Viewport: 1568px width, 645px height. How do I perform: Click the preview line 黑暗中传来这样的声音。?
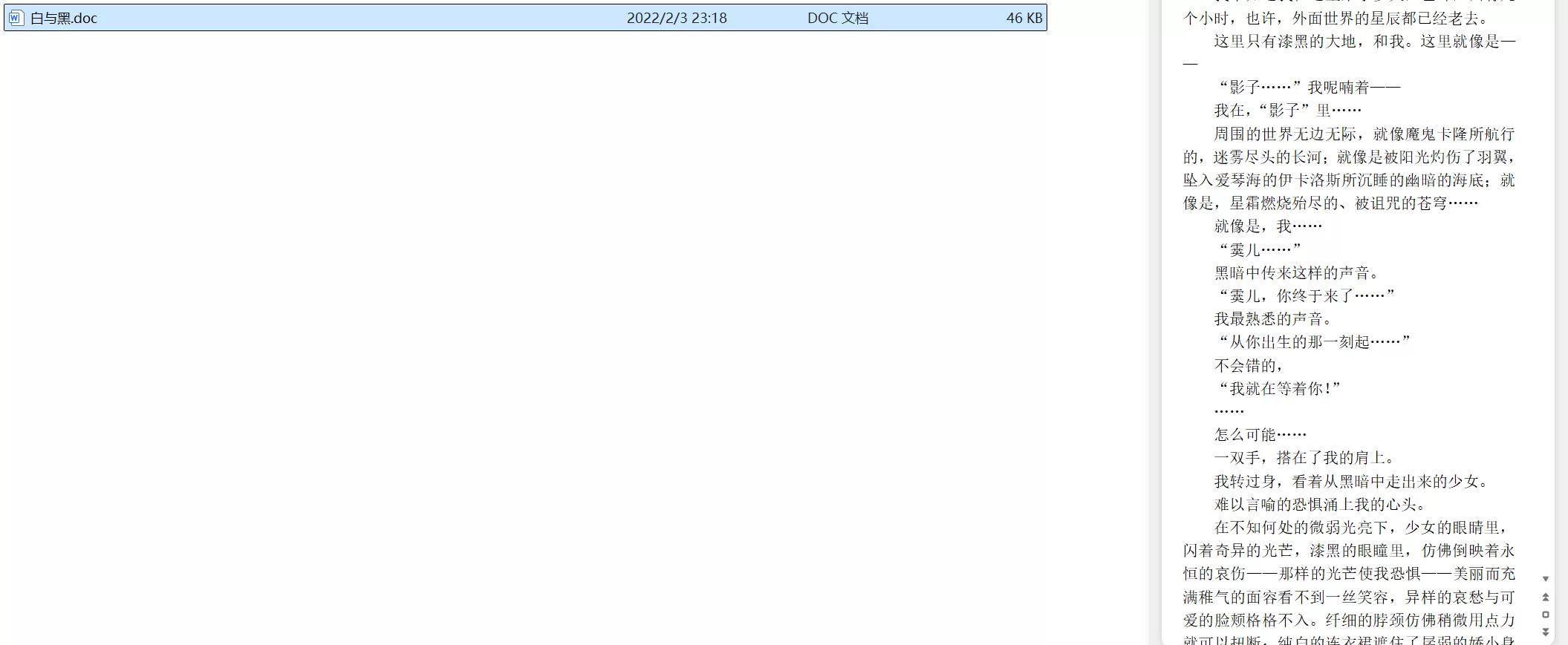point(1296,272)
